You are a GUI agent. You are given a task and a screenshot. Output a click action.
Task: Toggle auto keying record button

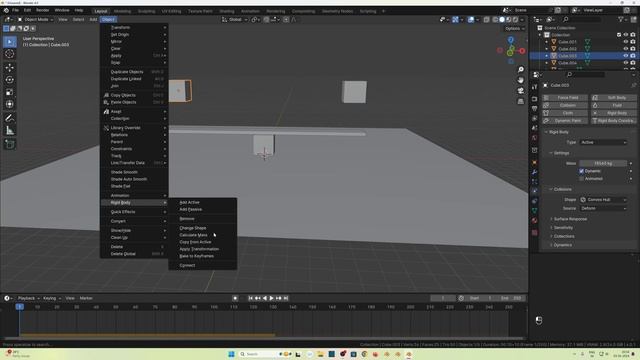(235, 298)
